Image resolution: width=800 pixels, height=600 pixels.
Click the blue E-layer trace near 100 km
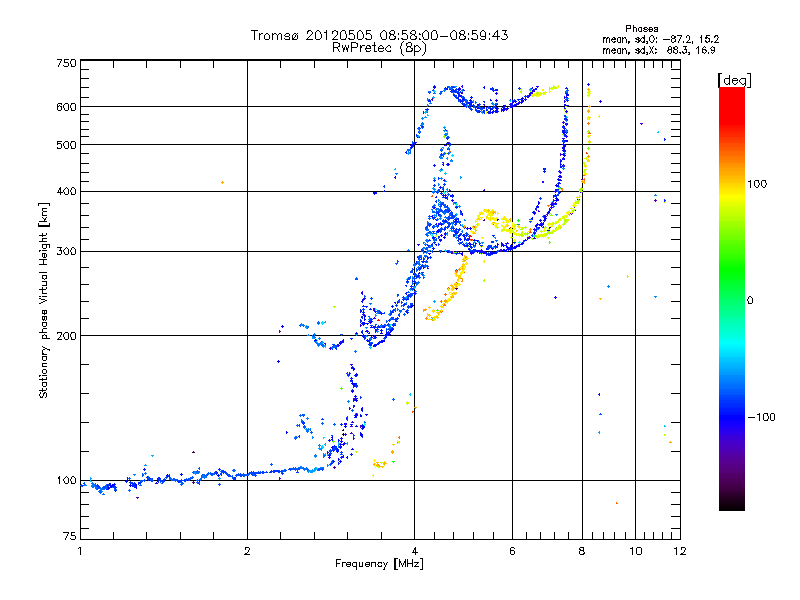(x=204, y=477)
